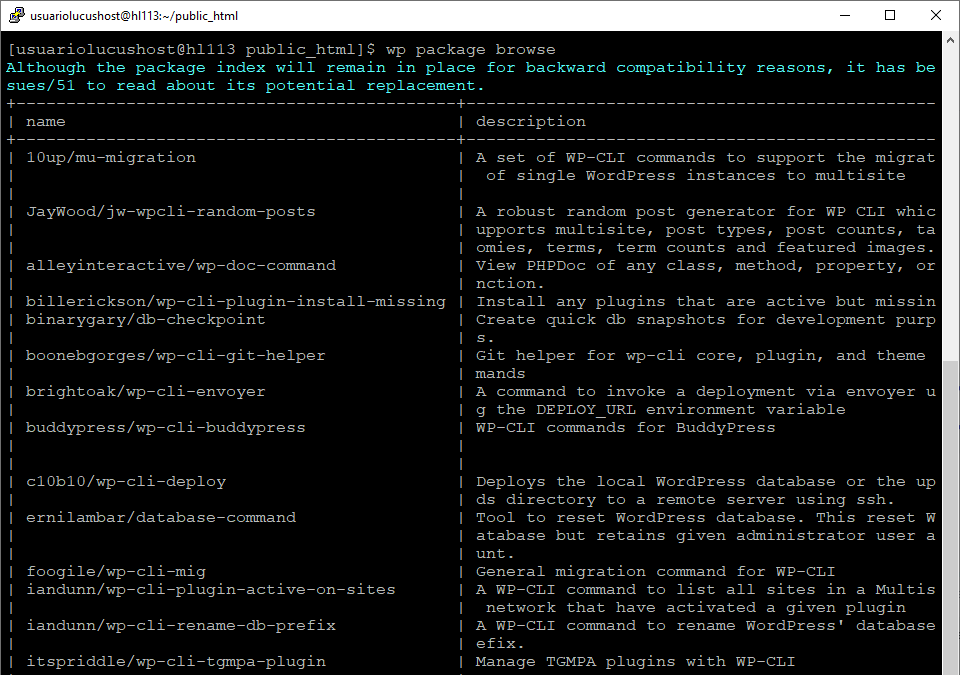Select the package name alleyinteractive/wp-doc-command

click(x=181, y=266)
